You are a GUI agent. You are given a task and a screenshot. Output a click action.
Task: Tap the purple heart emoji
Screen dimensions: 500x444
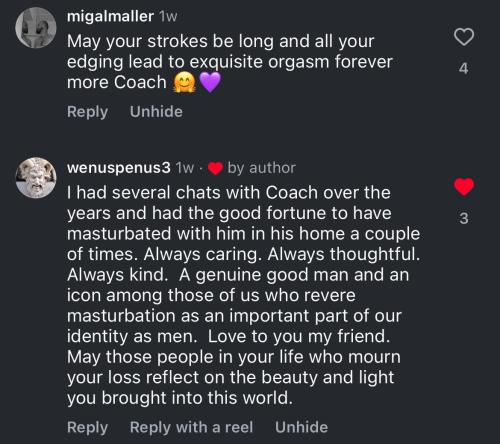pyautogui.click(x=210, y=83)
